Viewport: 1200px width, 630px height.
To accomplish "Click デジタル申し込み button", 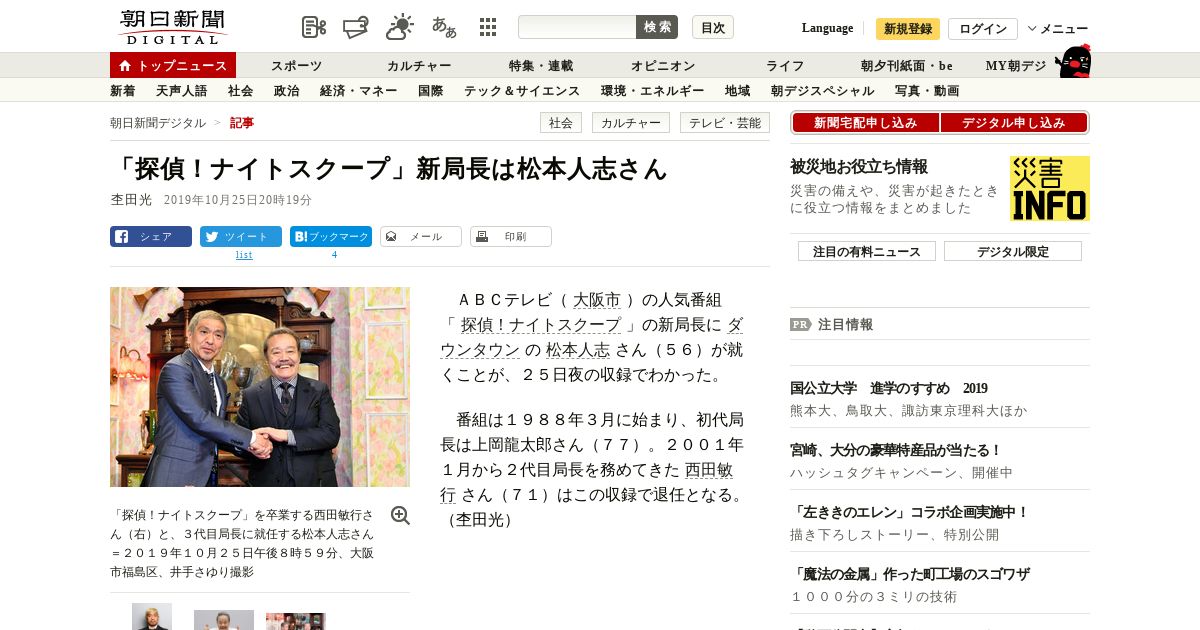I will [x=1014, y=123].
